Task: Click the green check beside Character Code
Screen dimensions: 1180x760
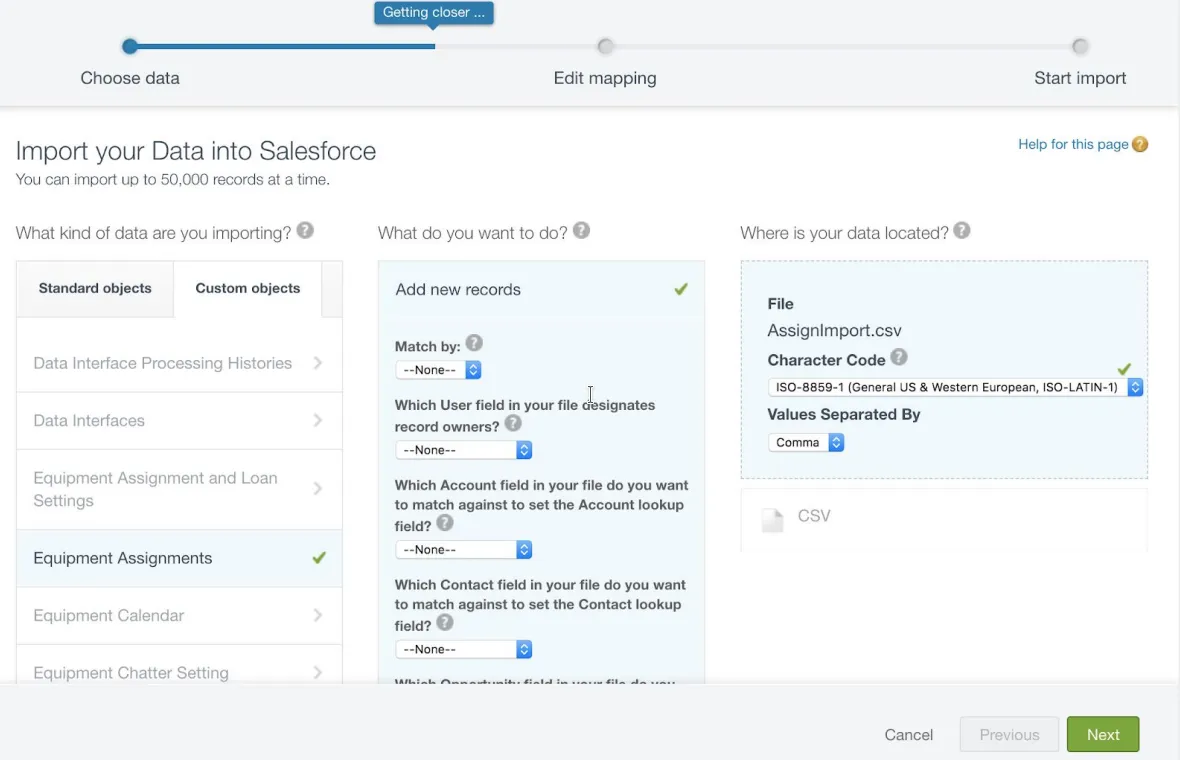Action: [x=1124, y=369]
